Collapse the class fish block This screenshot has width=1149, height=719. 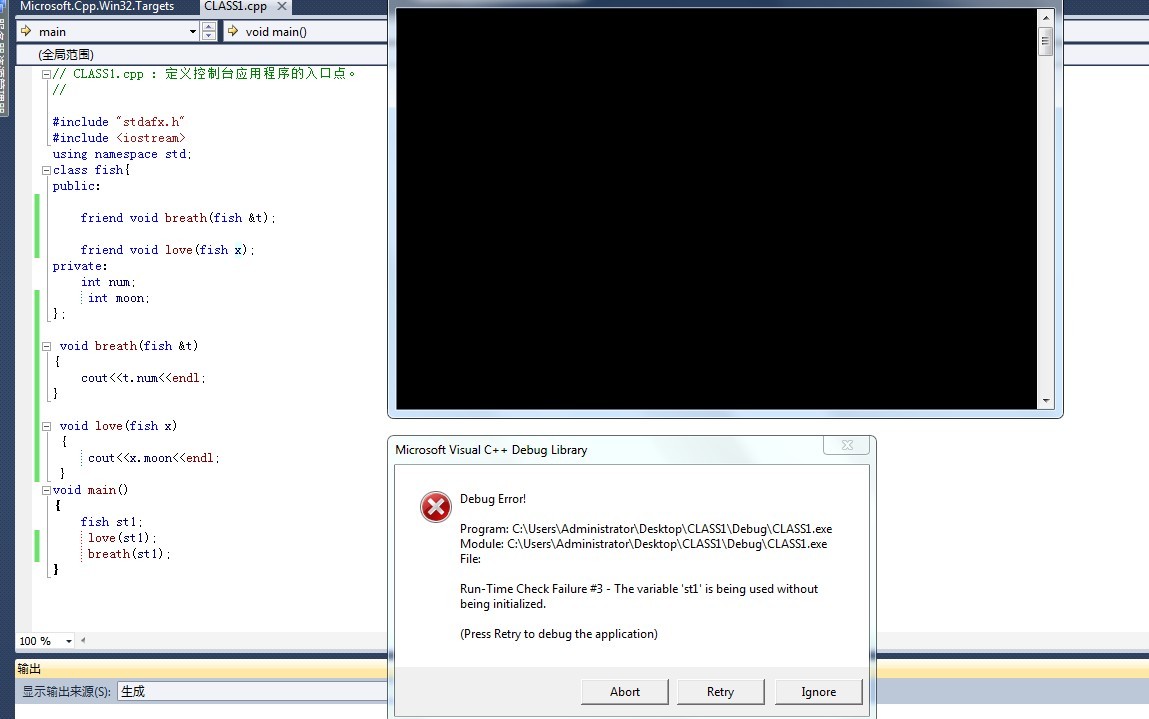tap(46, 170)
